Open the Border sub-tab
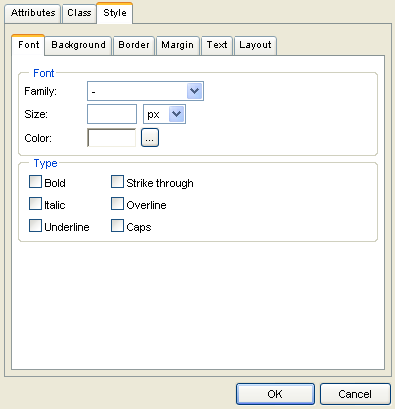The width and height of the screenshot is (395, 409). (x=134, y=45)
